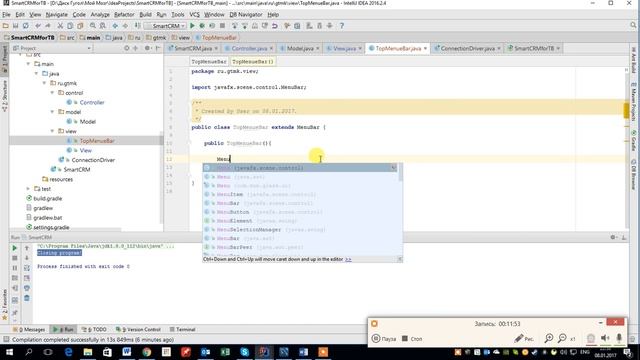Viewport: 640px width, 360px height.
Task: Click the Pin tab icon in Run panel
Action: (15, 313)
